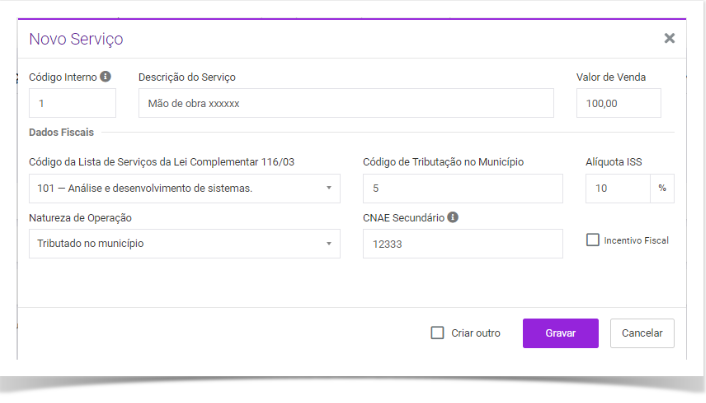This screenshot has width=706, height=403.
Task: Click the Cancelar button
Action: click(642, 333)
